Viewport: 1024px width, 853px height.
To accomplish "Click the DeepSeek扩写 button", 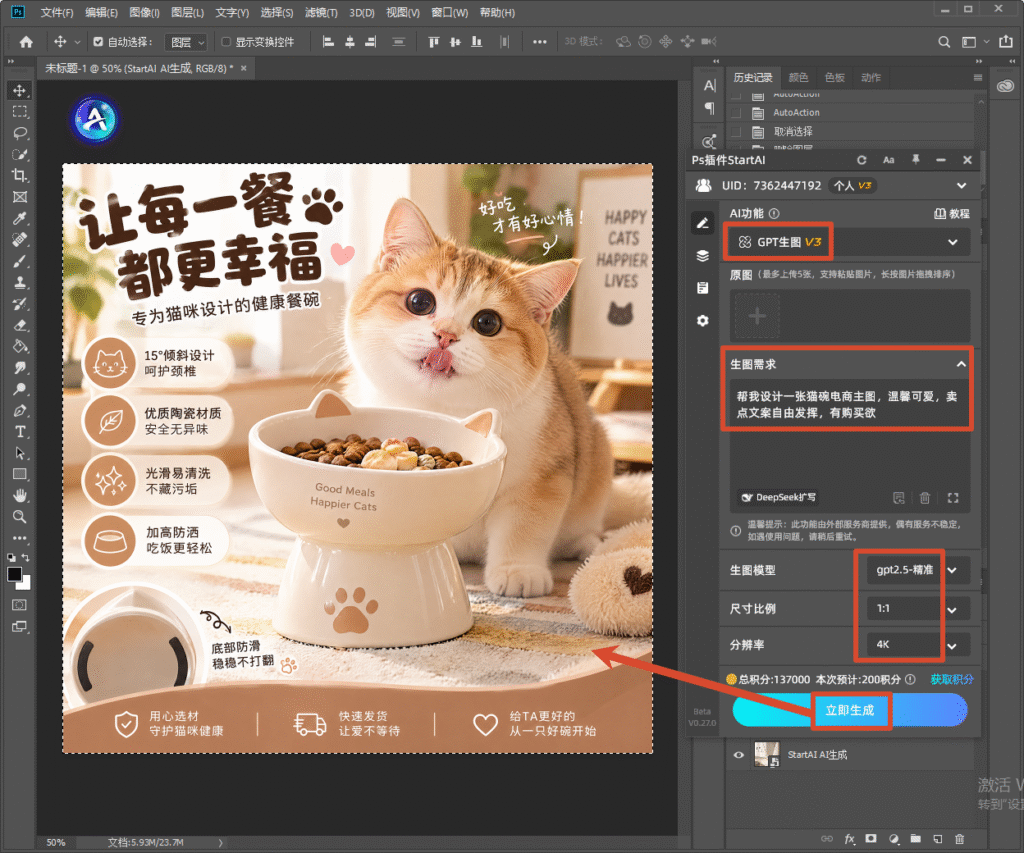I will pos(778,498).
